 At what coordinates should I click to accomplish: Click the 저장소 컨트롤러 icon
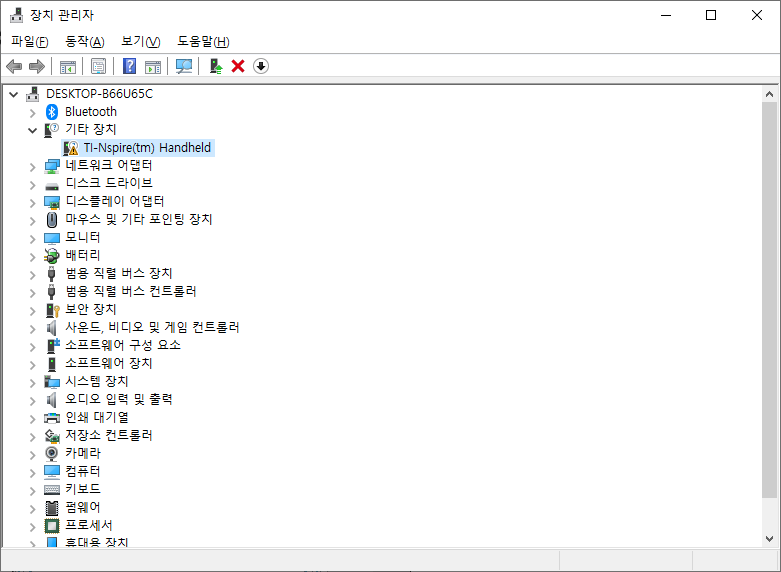tap(52, 436)
